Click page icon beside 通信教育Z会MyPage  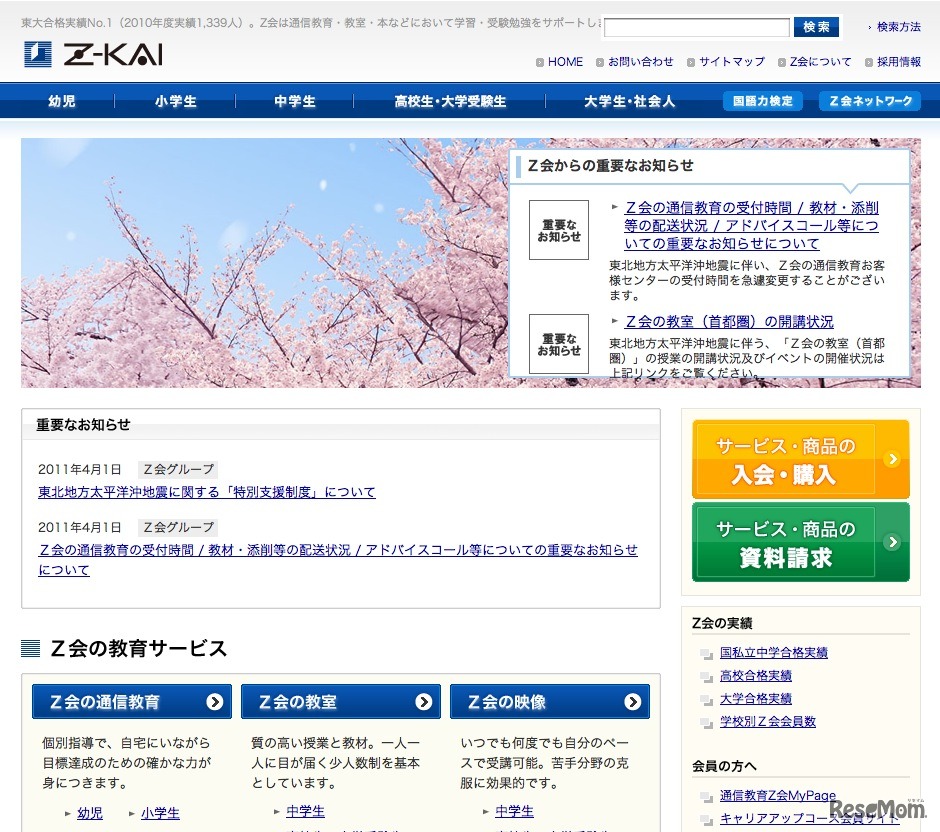pos(707,797)
